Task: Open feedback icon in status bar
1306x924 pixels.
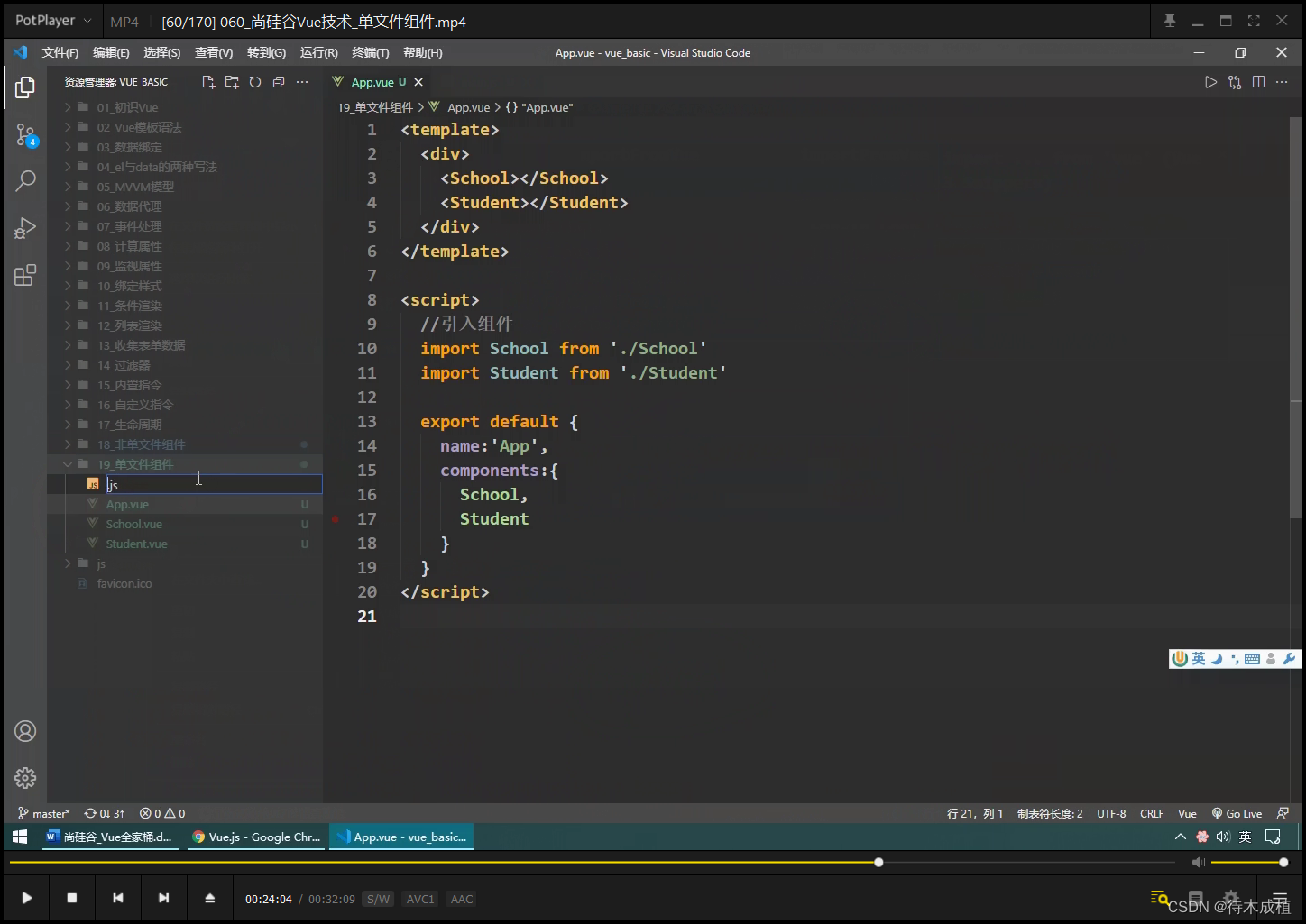Action: pyautogui.click(x=1283, y=813)
